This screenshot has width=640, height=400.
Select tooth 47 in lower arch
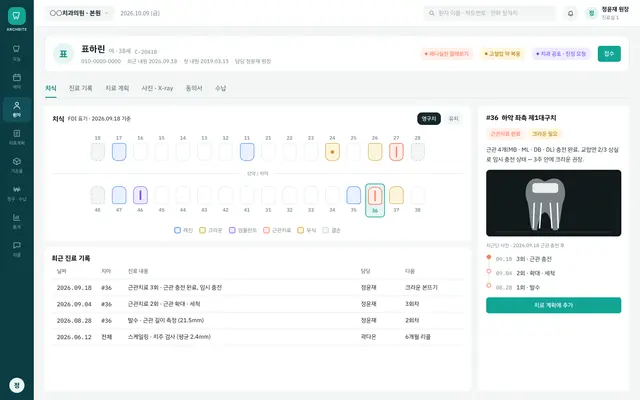(x=119, y=195)
